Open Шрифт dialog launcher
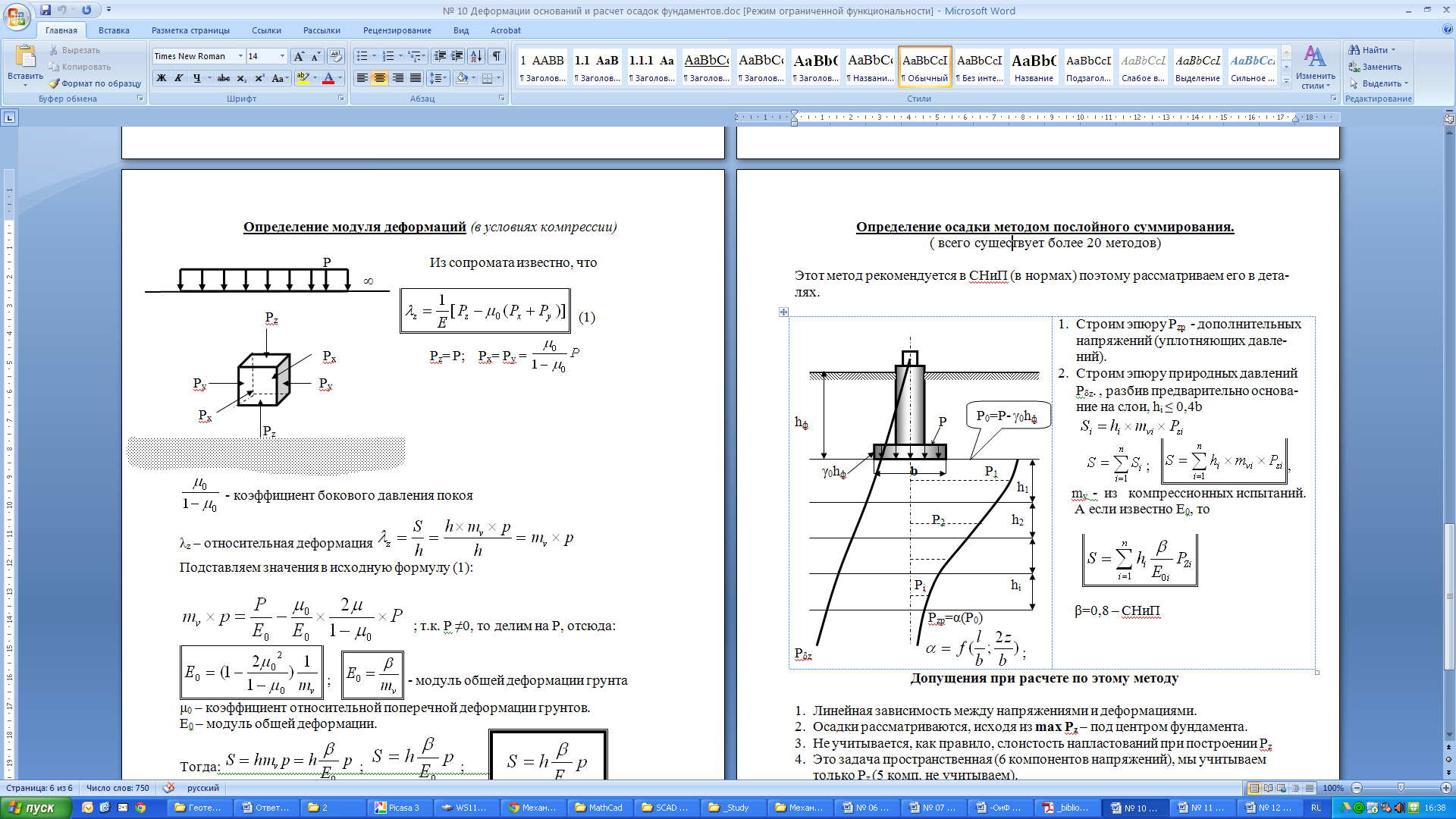Image resolution: width=1456 pixels, height=819 pixels. [340, 99]
